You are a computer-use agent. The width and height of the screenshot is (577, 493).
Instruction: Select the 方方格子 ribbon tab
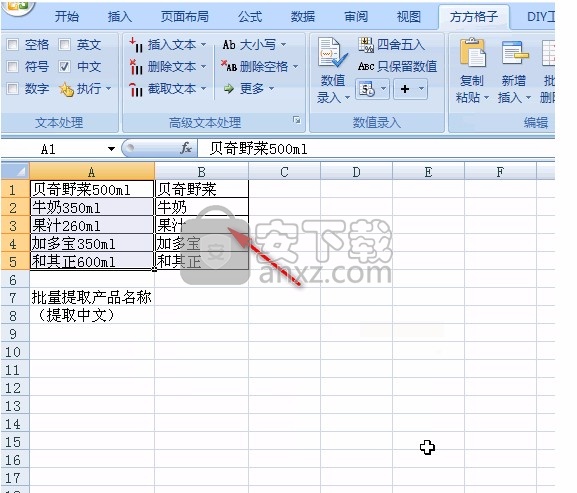[474, 17]
